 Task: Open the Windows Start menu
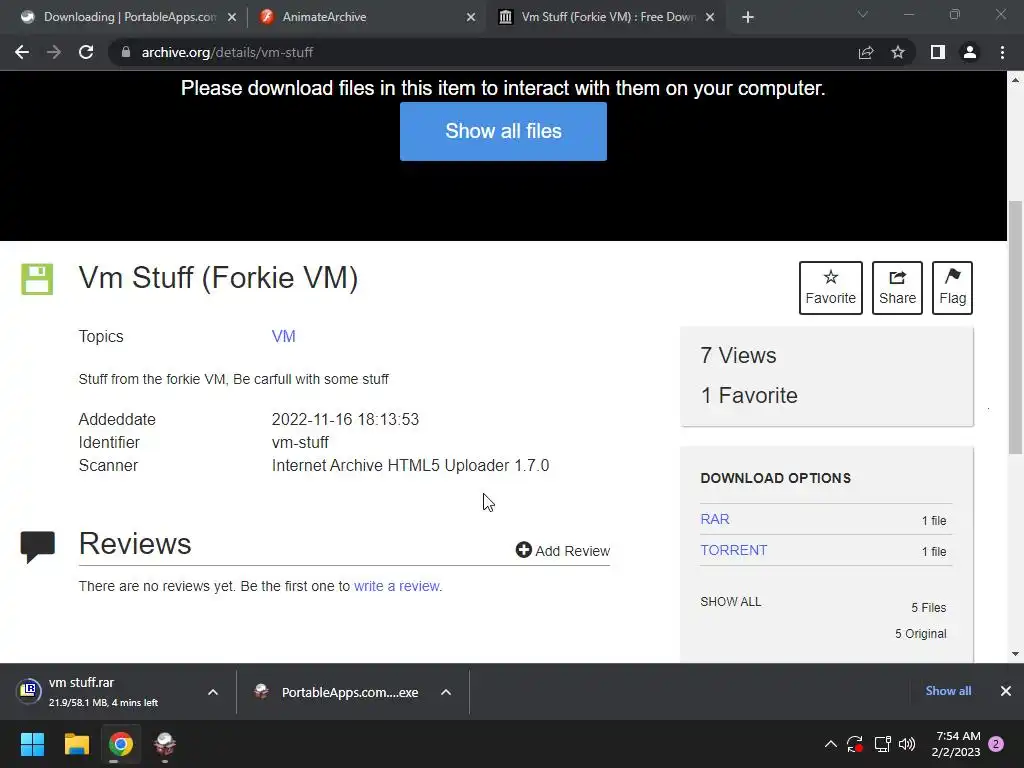coord(32,744)
